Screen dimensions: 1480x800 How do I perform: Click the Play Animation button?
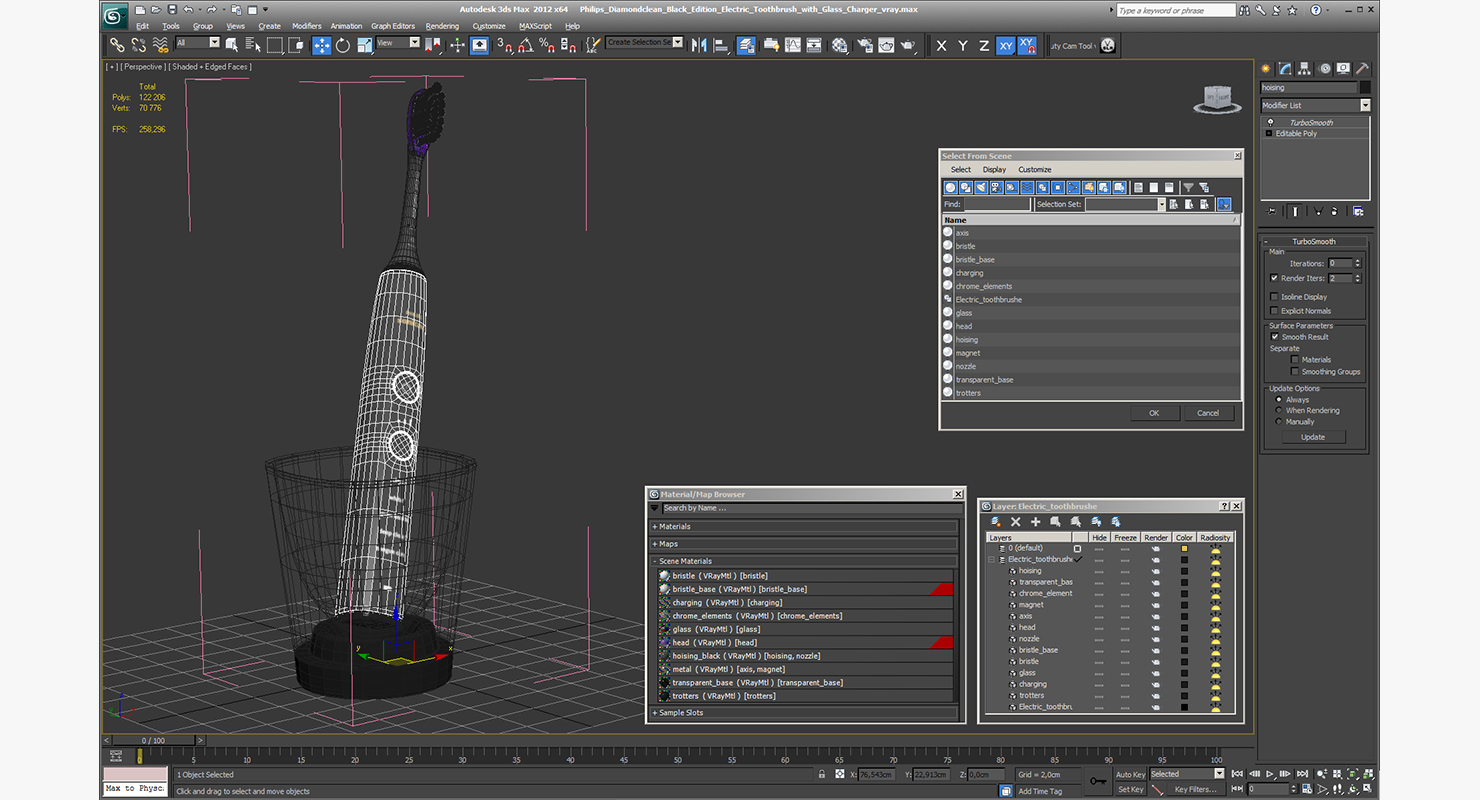coord(1270,774)
